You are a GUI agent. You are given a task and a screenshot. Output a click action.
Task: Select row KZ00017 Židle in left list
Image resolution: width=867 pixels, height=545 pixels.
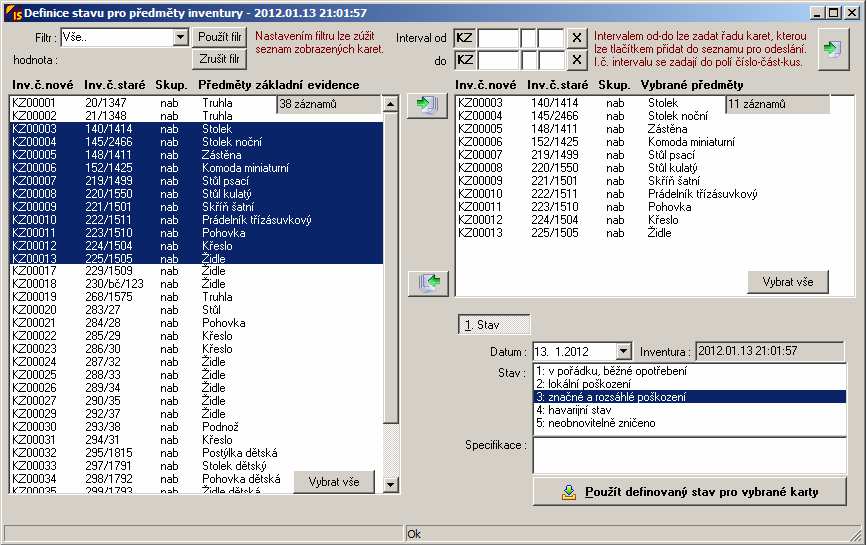[x=196, y=271]
